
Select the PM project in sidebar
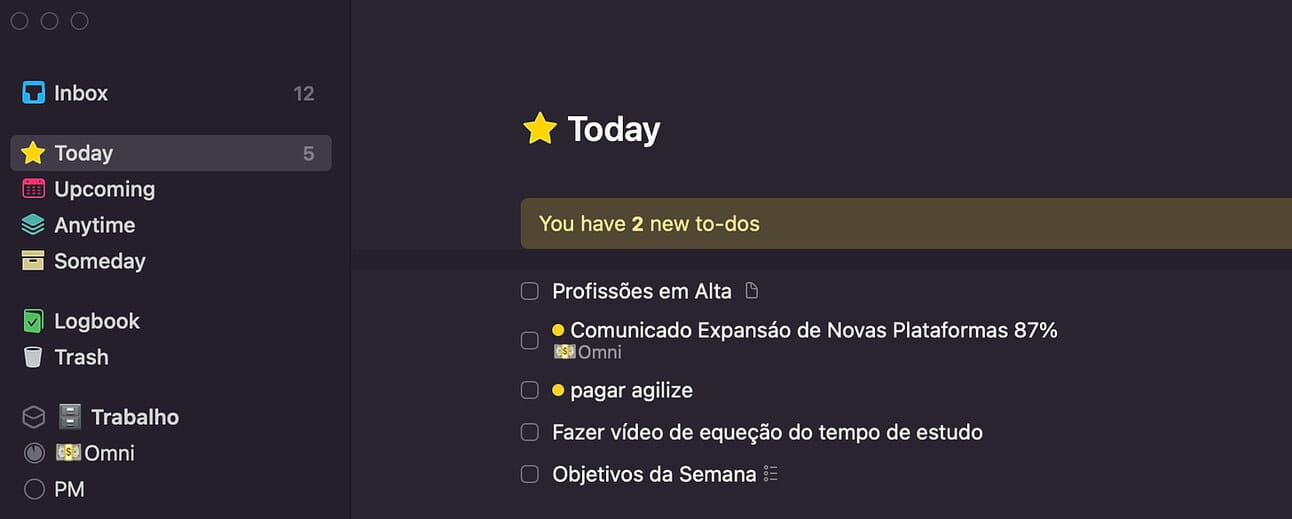click(69, 489)
